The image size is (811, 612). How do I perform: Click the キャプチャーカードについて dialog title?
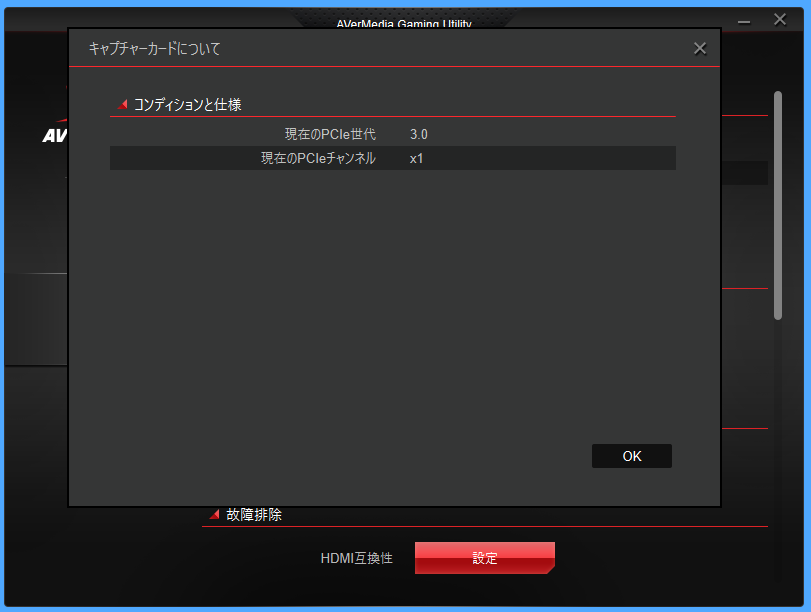point(155,49)
